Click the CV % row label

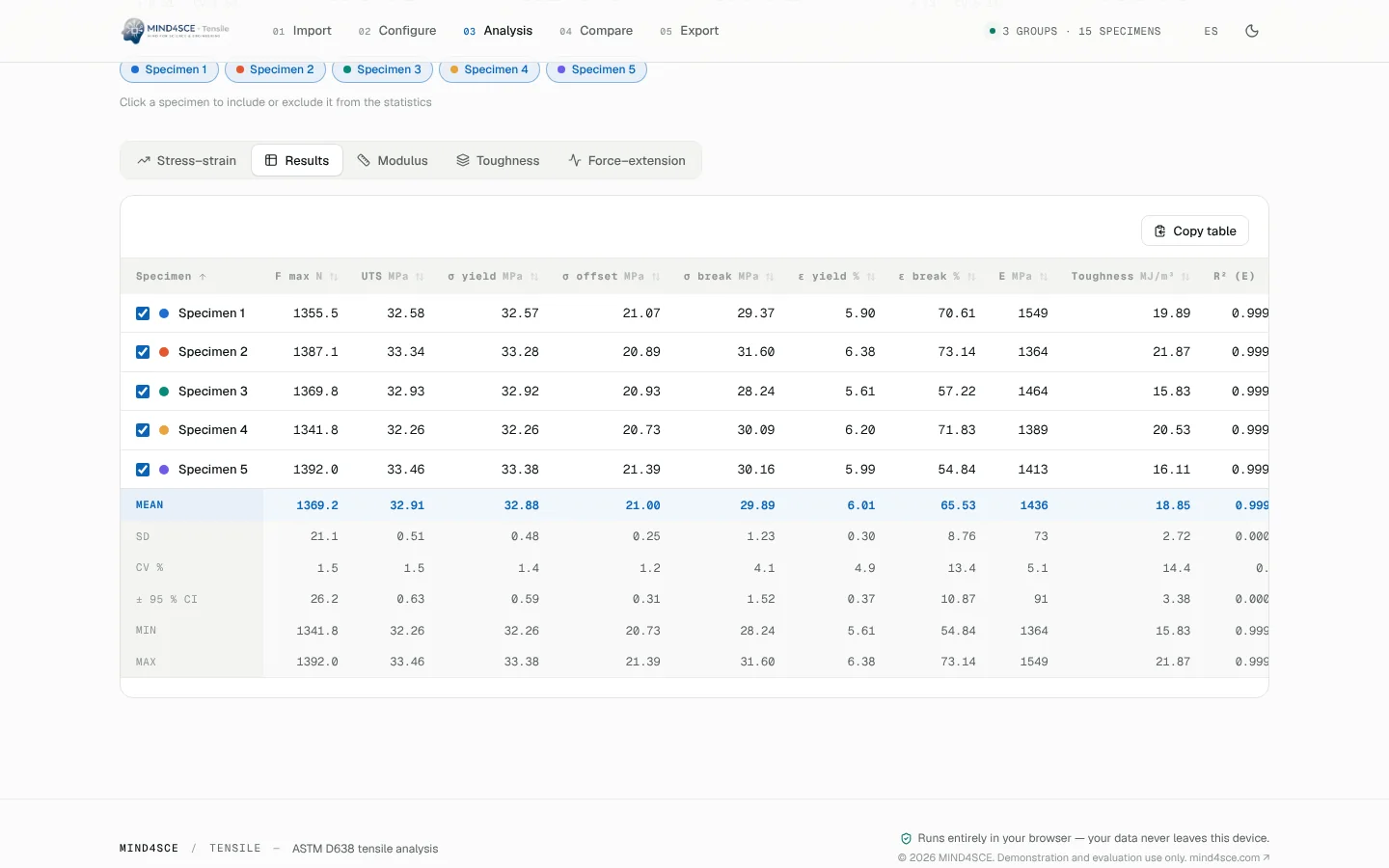pyautogui.click(x=150, y=568)
